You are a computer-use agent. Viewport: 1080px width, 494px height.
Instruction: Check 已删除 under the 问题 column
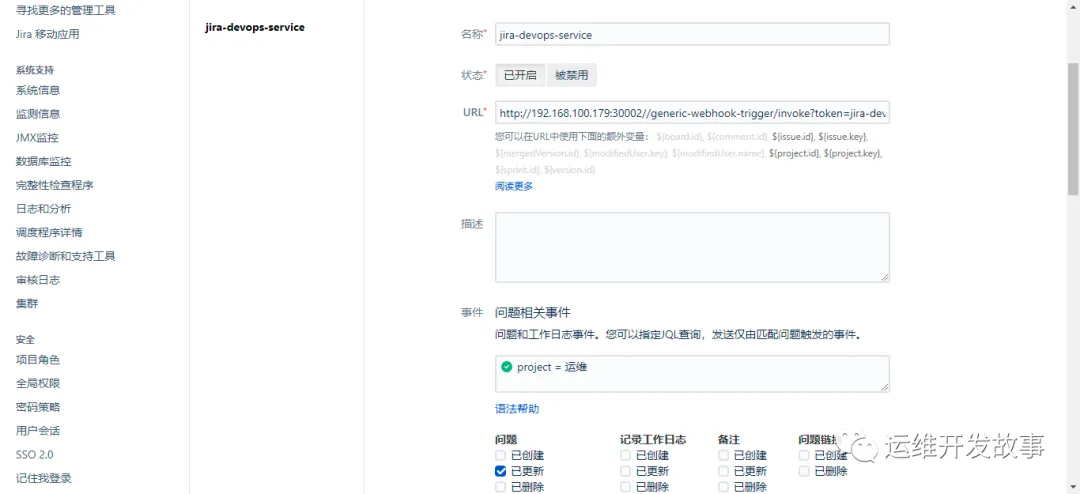pos(500,487)
